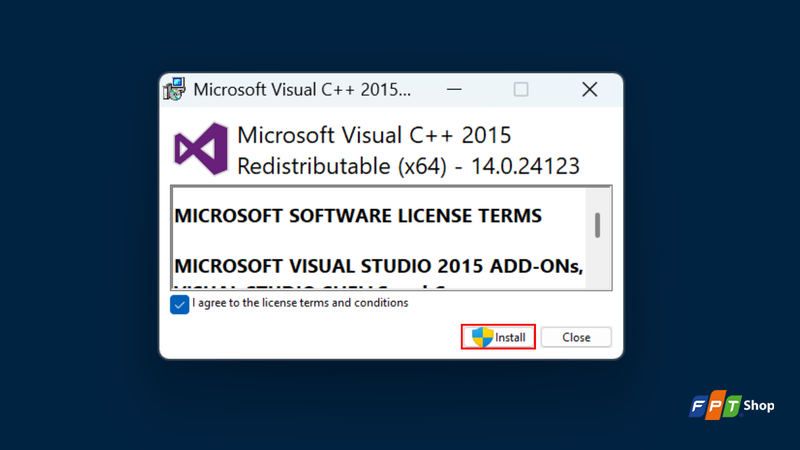Click the "MICROSOFT SOFTWARE LICENSE TERMS" heading
The image size is (800, 450).
pyautogui.click(x=358, y=216)
